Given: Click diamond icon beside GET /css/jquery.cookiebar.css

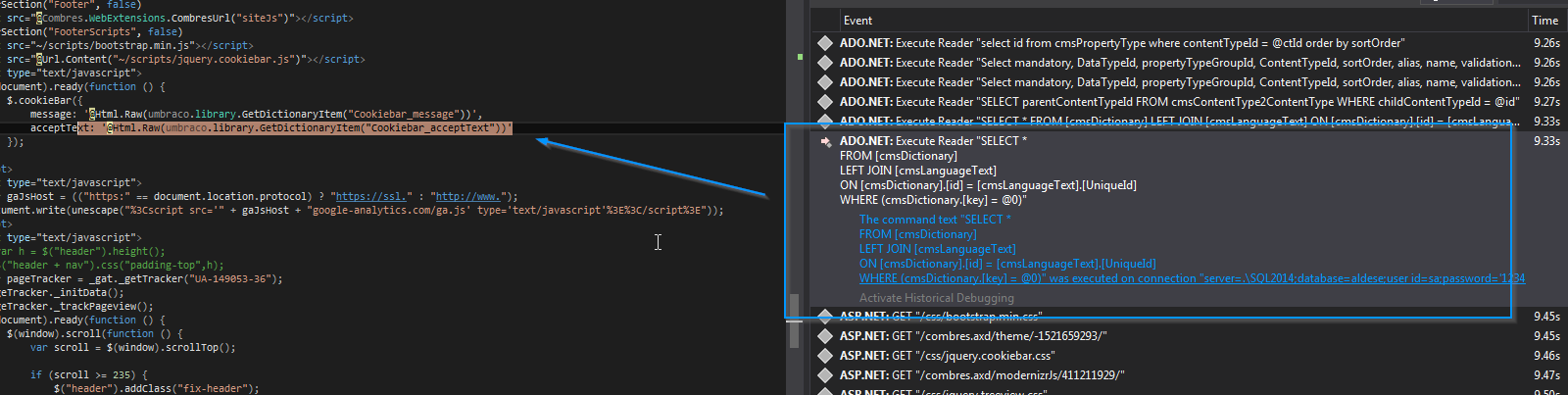Looking at the screenshot, I should (x=825, y=356).
